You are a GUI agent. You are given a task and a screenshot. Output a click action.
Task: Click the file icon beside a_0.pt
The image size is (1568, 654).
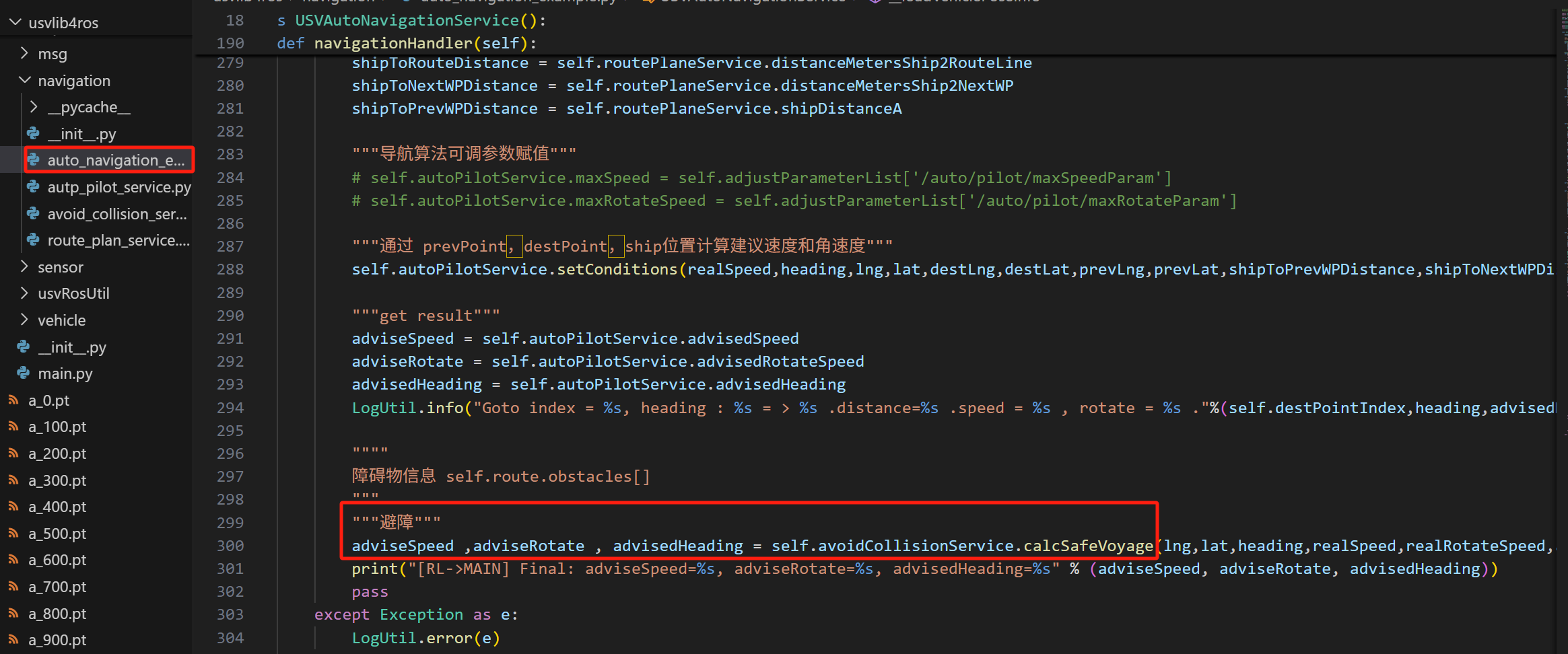coord(13,400)
